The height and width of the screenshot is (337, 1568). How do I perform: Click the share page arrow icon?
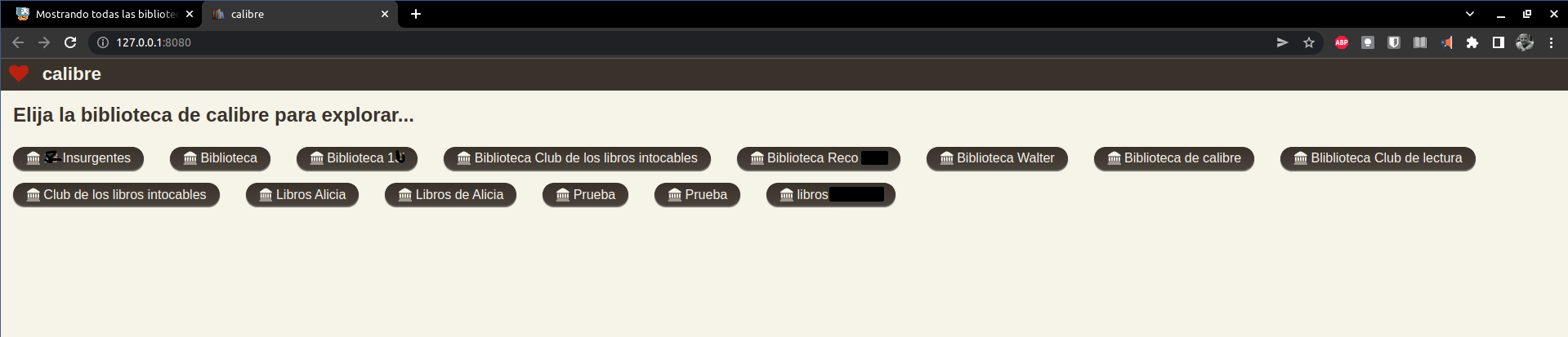point(1283,42)
